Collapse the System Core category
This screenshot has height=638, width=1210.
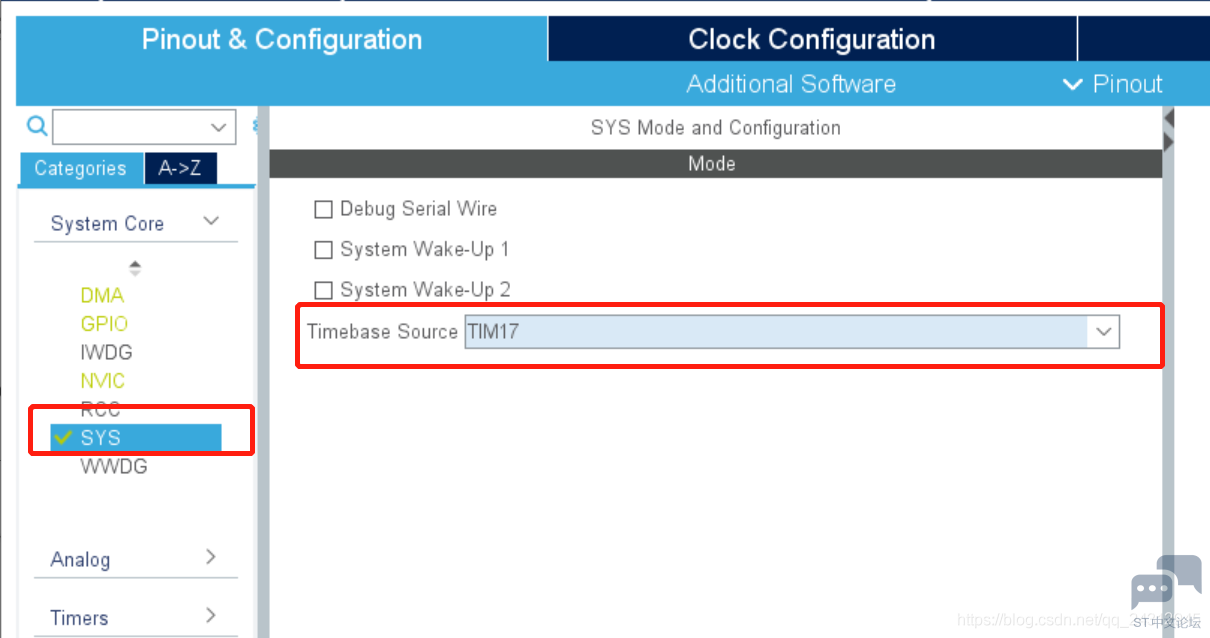[x=211, y=221]
